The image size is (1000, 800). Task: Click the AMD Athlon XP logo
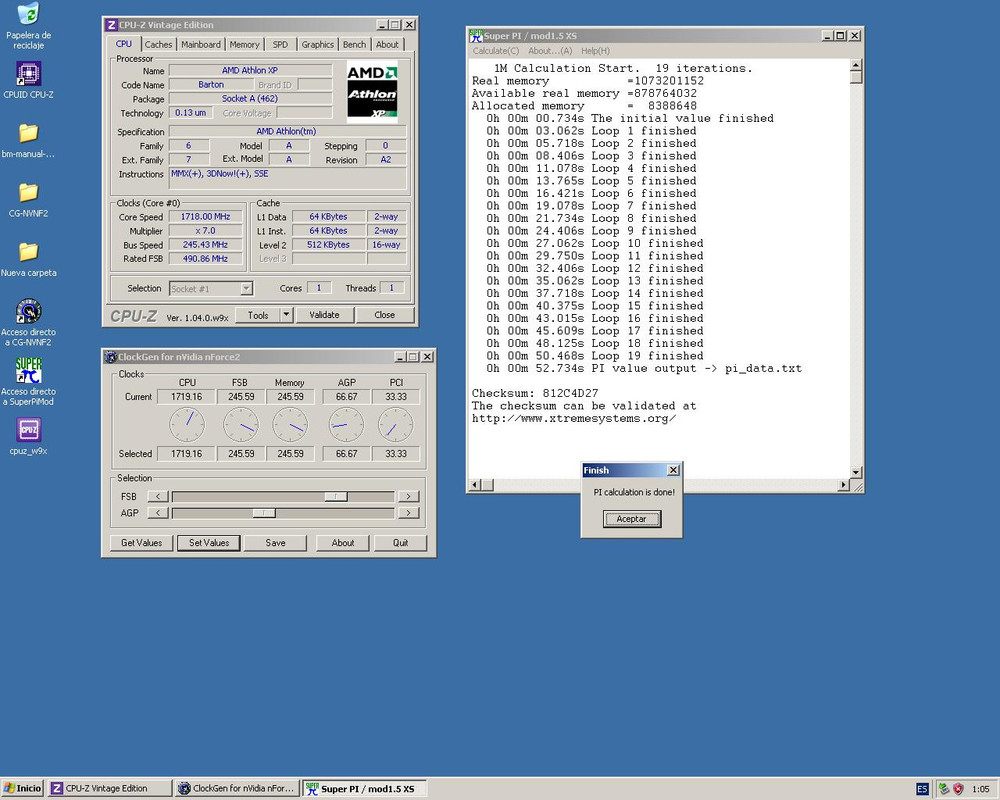(x=372, y=91)
